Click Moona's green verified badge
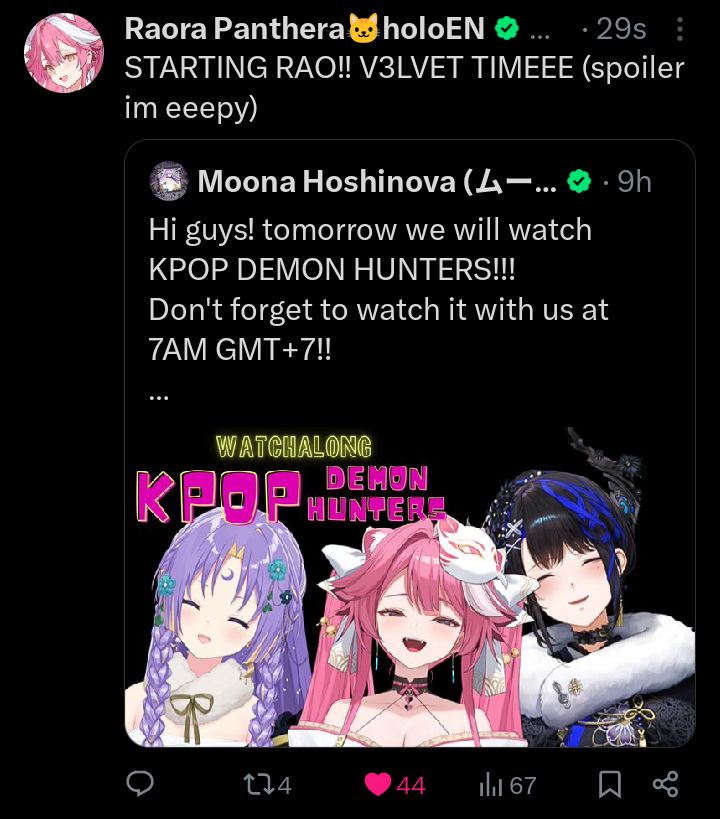 (579, 181)
